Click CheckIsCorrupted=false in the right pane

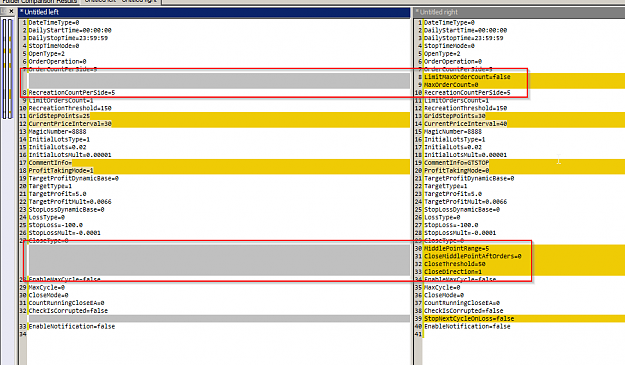point(464,311)
